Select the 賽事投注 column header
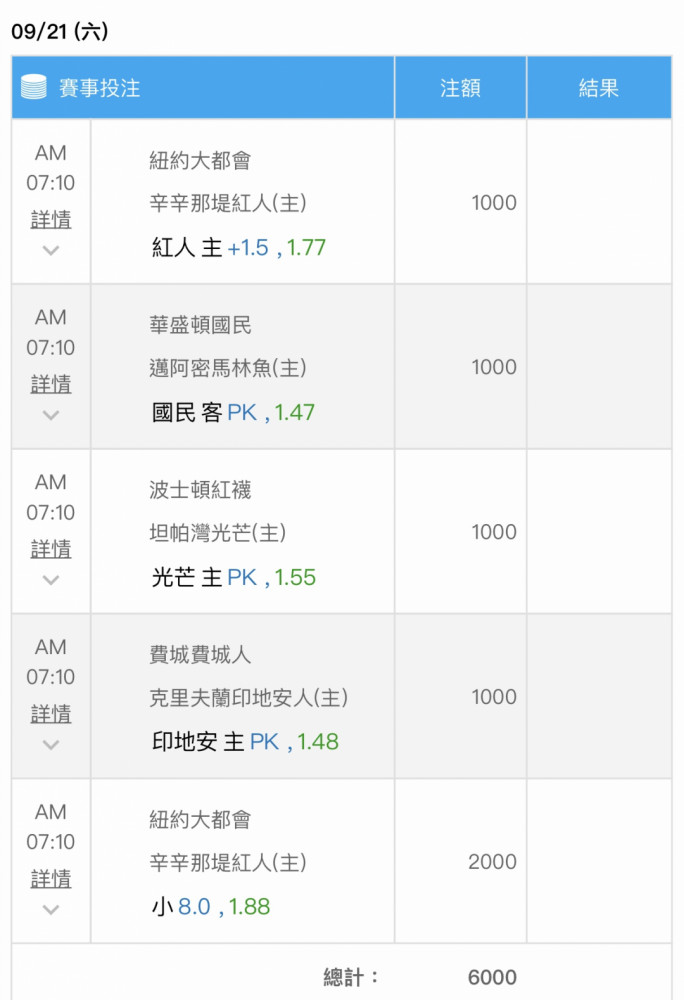 (x=203, y=87)
